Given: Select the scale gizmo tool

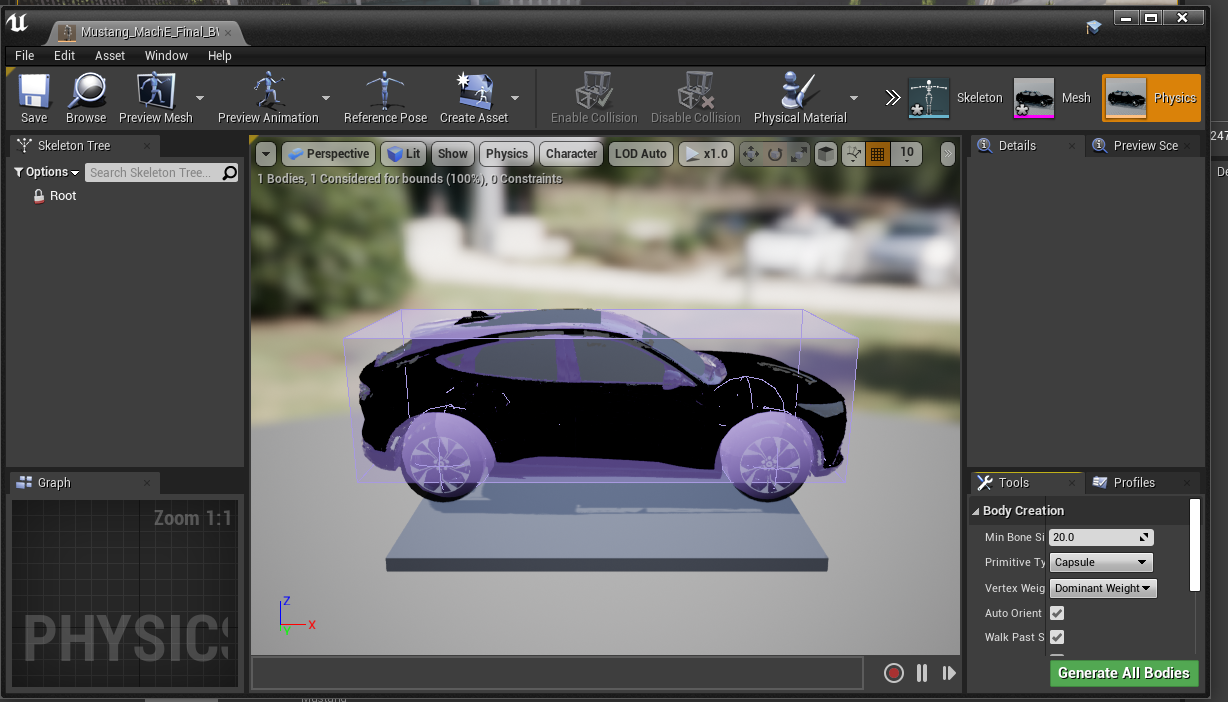Looking at the screenshot, I should pyautogui.click(x=799, y=154).
